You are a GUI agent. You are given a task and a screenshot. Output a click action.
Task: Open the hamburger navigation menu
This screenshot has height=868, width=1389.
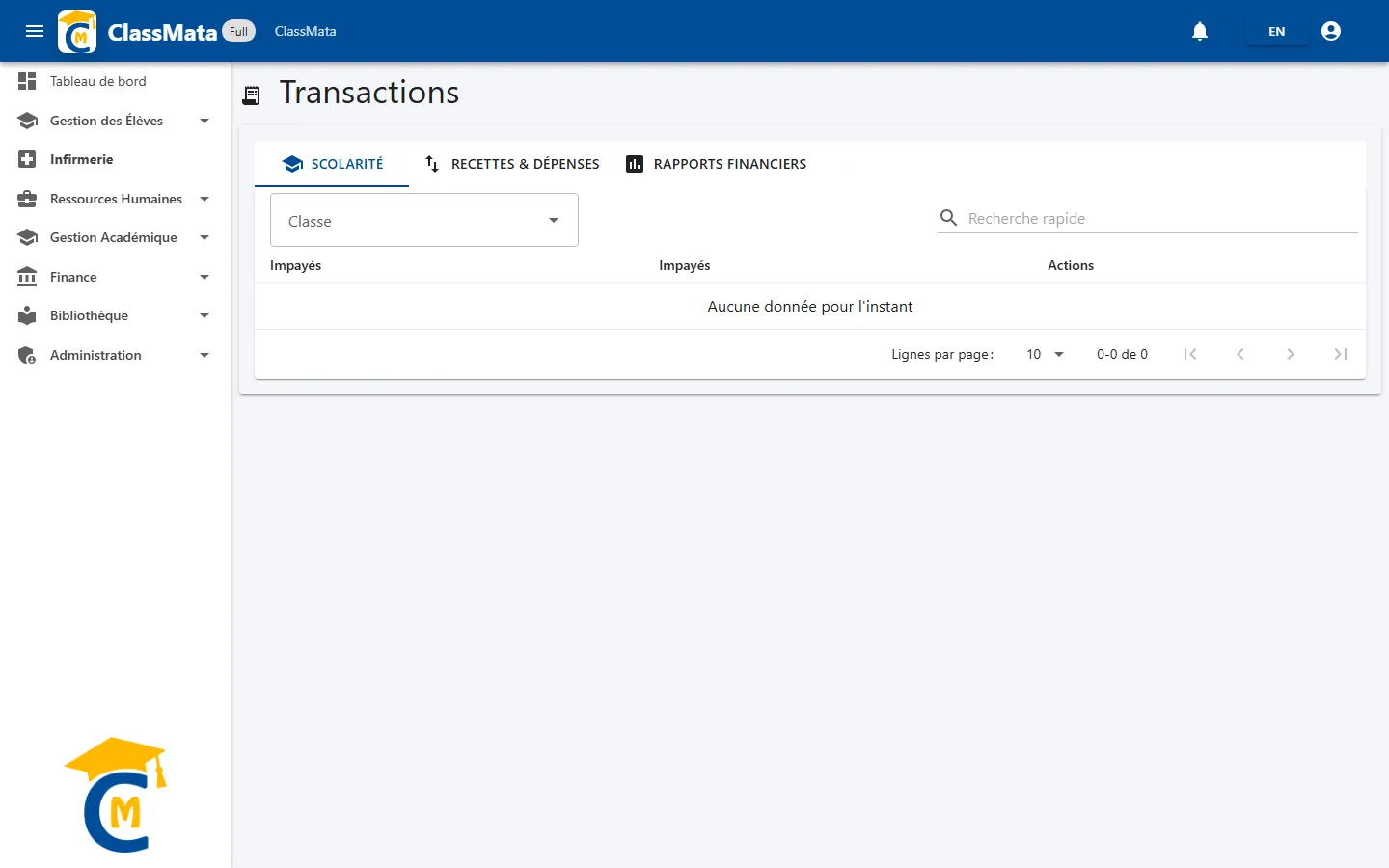(x=35, y=31)
